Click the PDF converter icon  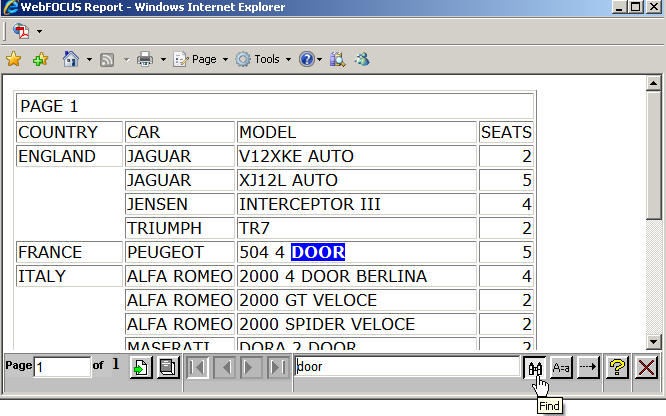(21, 31)
